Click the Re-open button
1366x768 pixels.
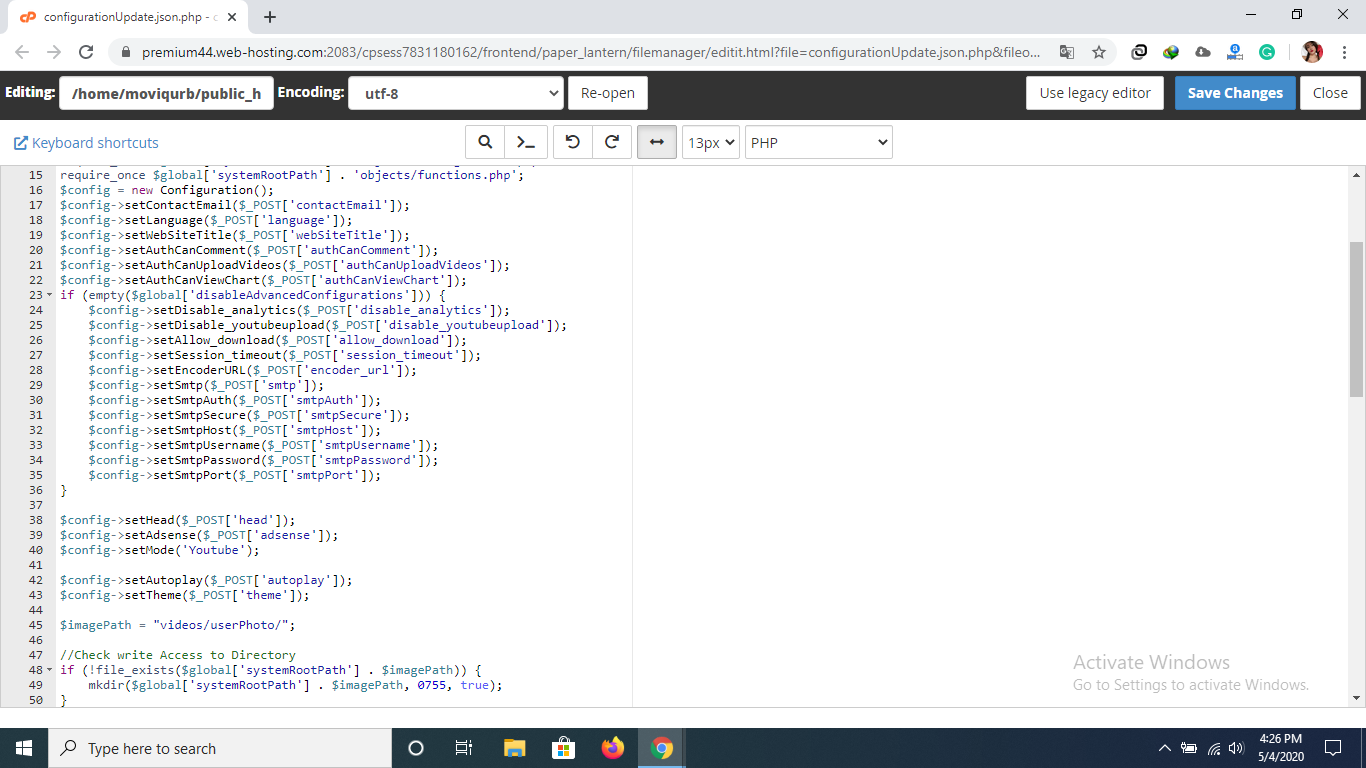608,93
